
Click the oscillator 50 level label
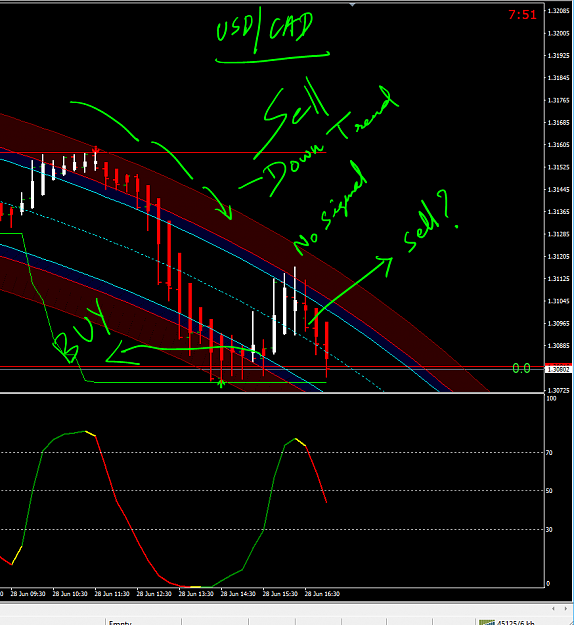549,491
